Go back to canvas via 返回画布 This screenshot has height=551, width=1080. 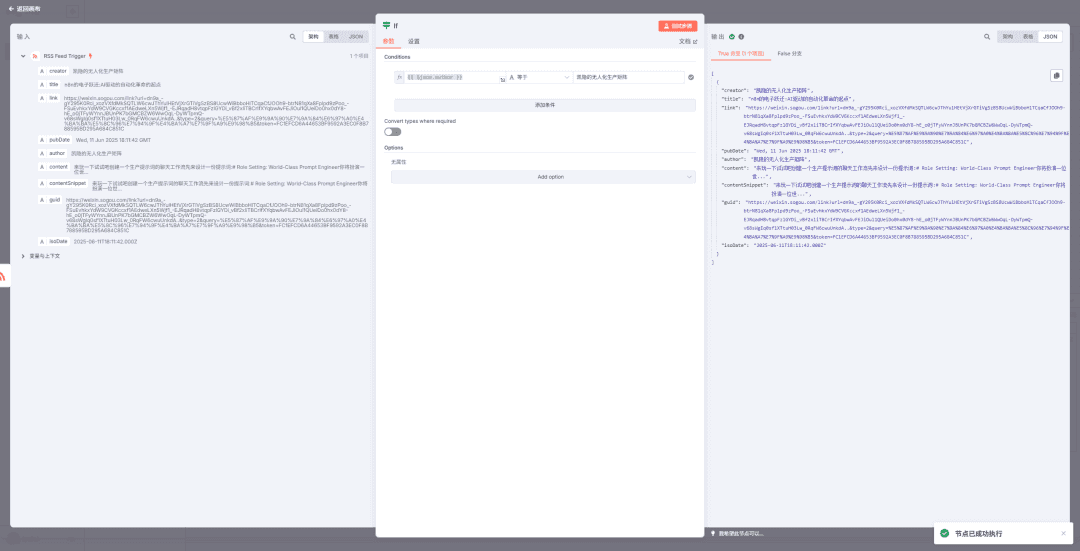(x=24, y=8)
